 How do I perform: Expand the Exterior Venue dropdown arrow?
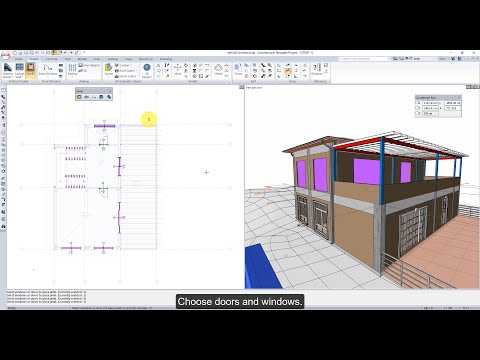point(12,77)
